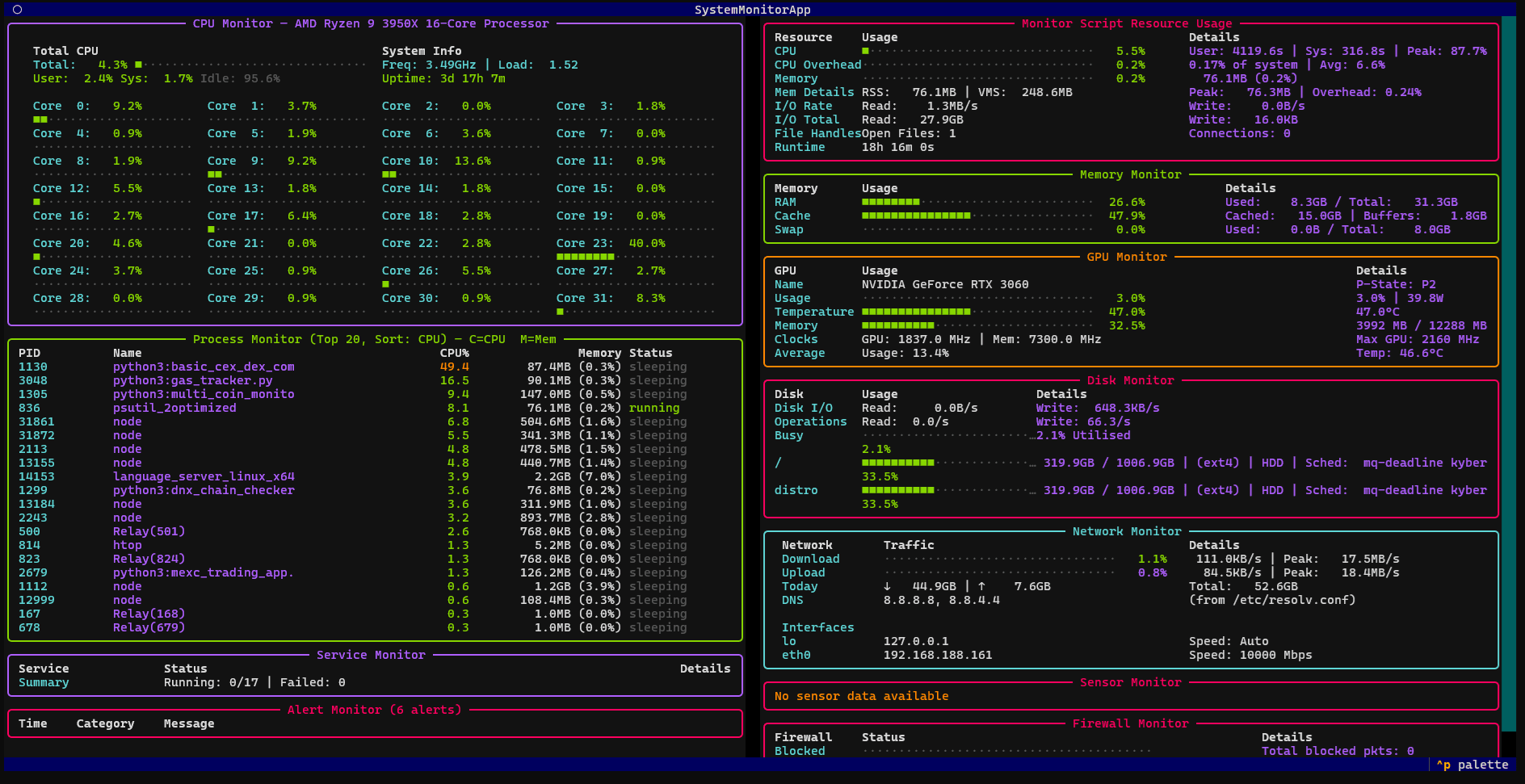Click the Disk I/O row label
This screenshot has height=784, width=1525.
click(803, 408)
